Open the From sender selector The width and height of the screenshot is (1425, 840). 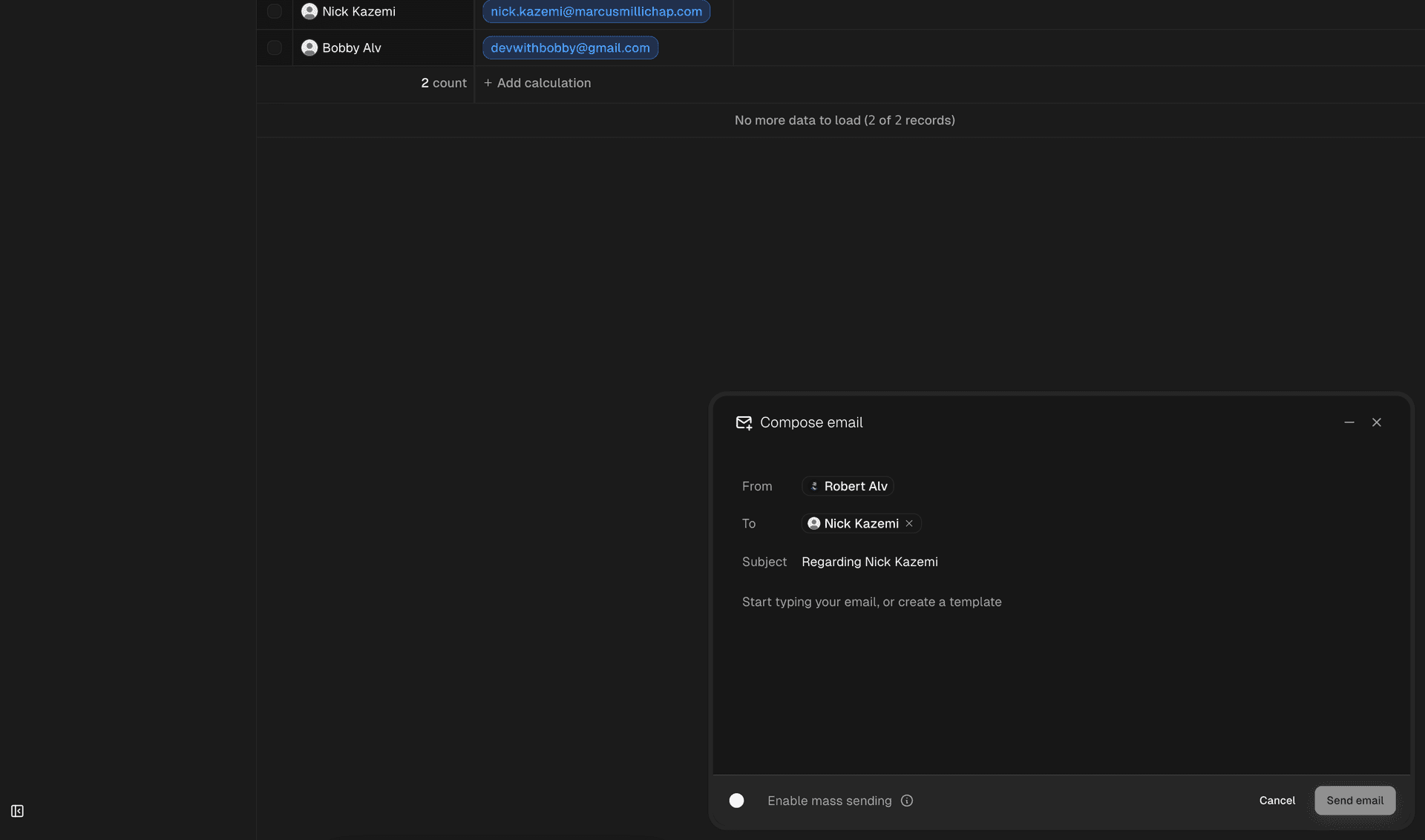click(x=847, y=486)
